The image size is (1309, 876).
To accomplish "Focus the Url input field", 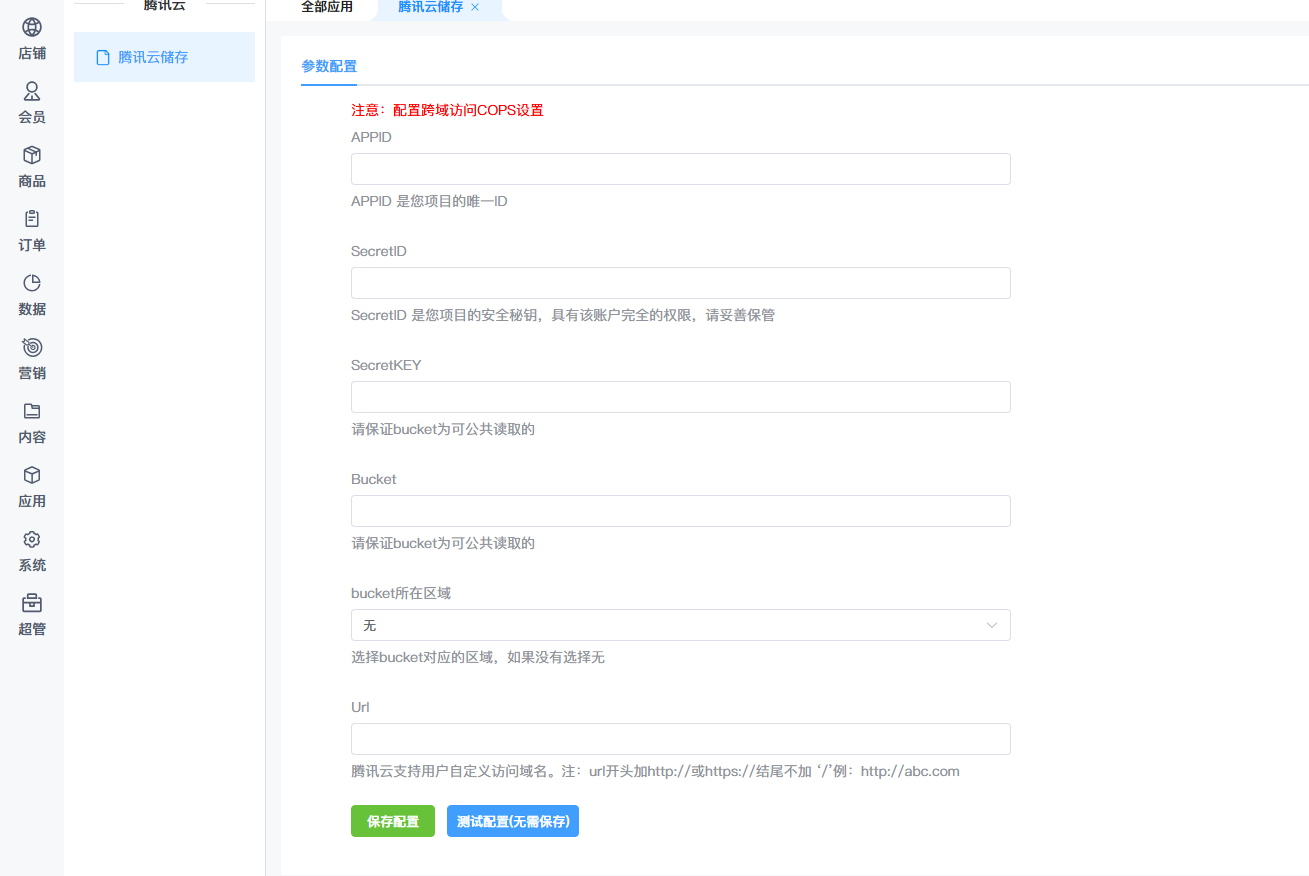I will (x=680, y=739).
